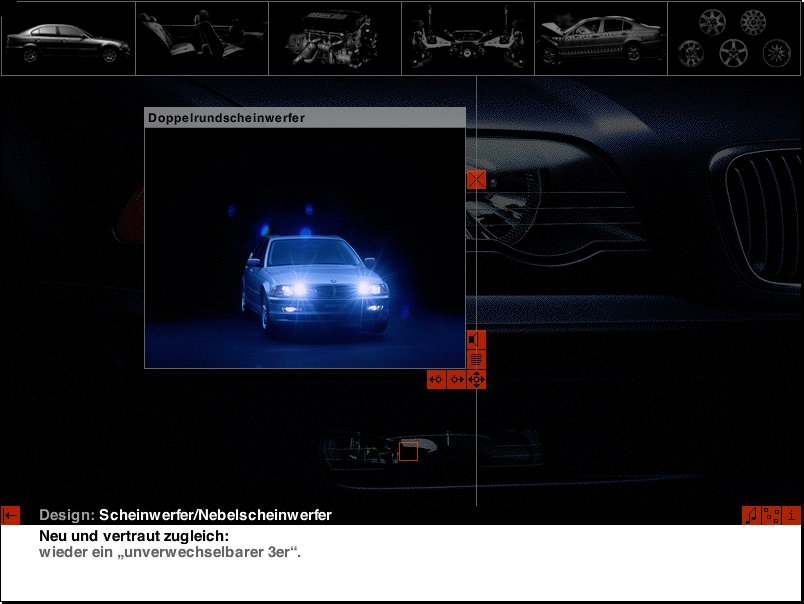804x604 pixels.
Task: Go to previous item with left arrow icon
Action: 436,379
